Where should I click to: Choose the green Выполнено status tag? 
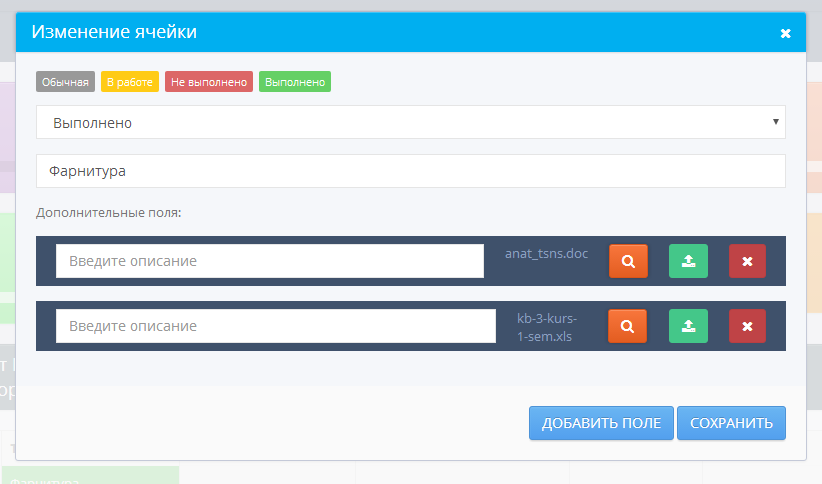coord(295,82)
